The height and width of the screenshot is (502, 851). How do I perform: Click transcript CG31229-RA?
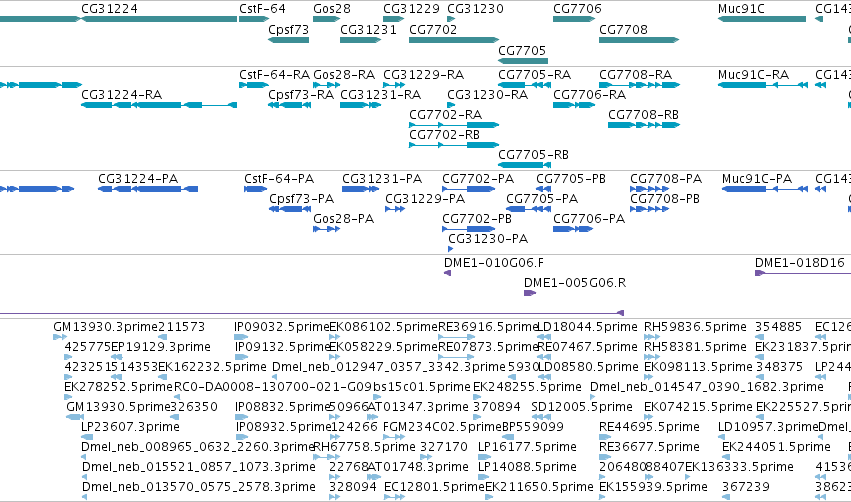[394, 85]
